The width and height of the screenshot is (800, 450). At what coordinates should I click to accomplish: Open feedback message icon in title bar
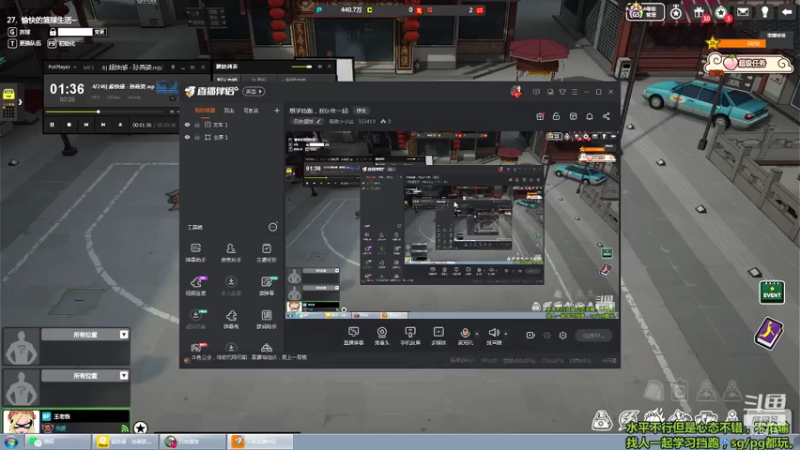(536, 92)
